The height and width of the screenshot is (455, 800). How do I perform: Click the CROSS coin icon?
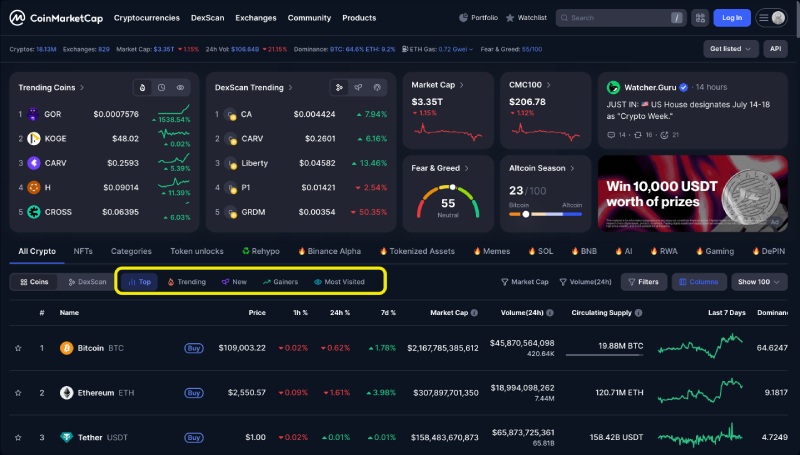click(33, 212)
